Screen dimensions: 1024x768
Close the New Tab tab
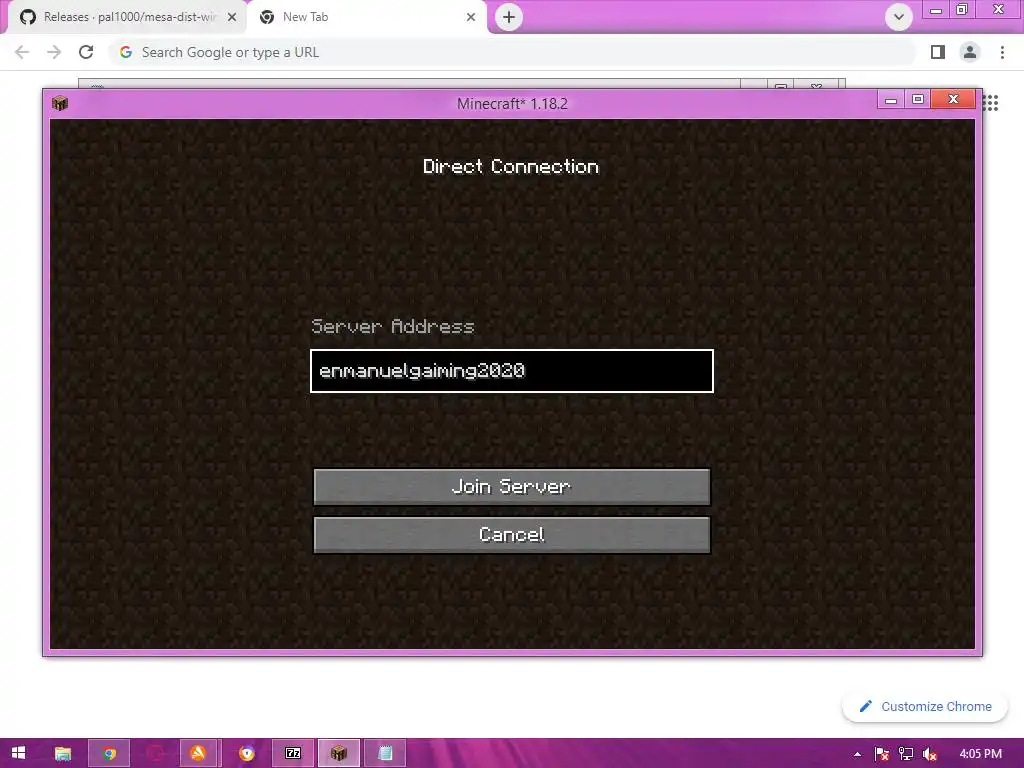tap(471, 17)
